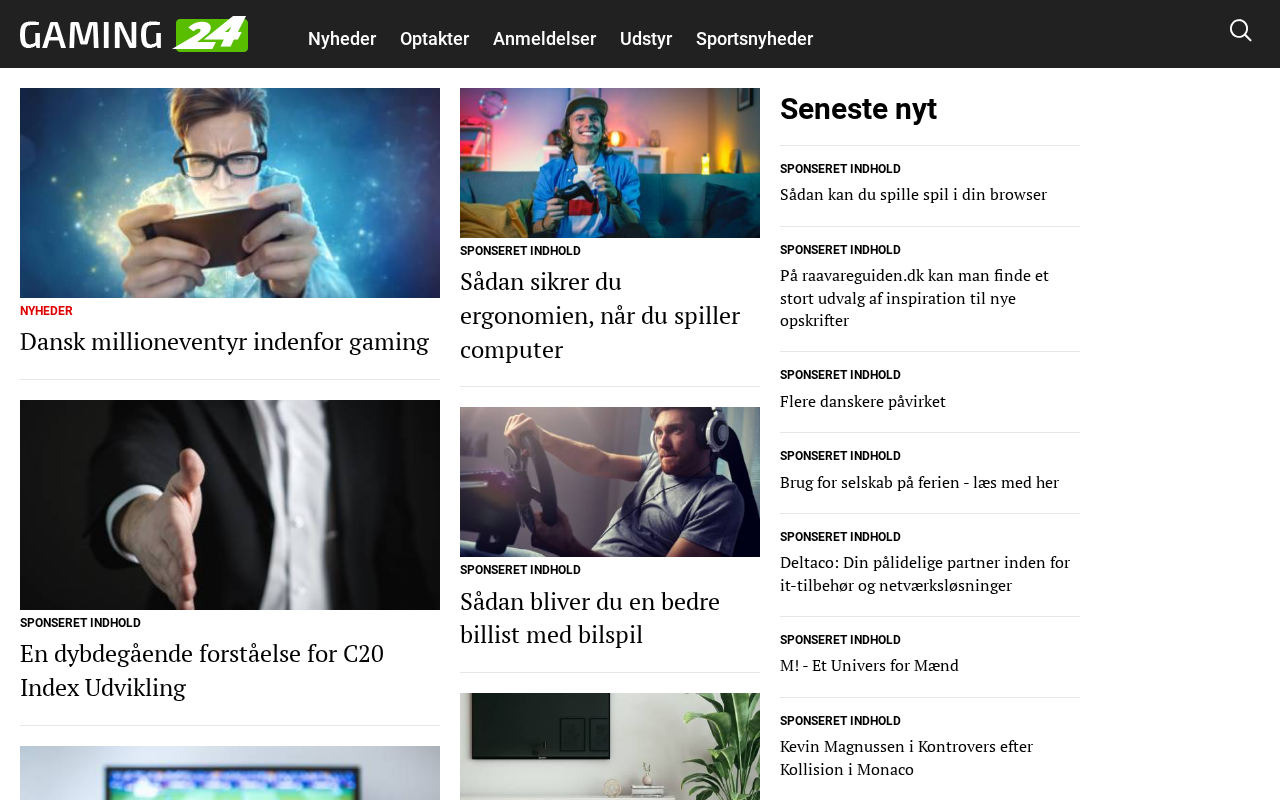Screen dimensions: 1280x800
Task: Go to the Optakter section
Action: click(x=434, y=39)
